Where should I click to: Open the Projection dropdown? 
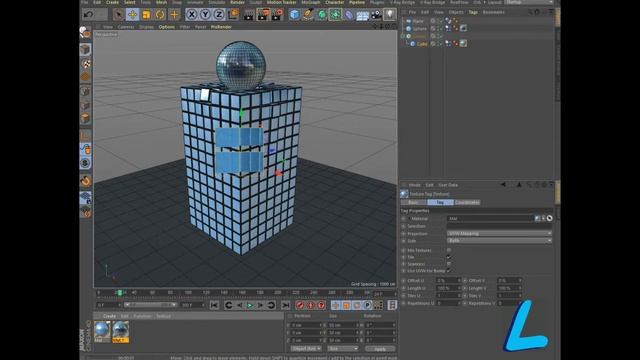500,233
